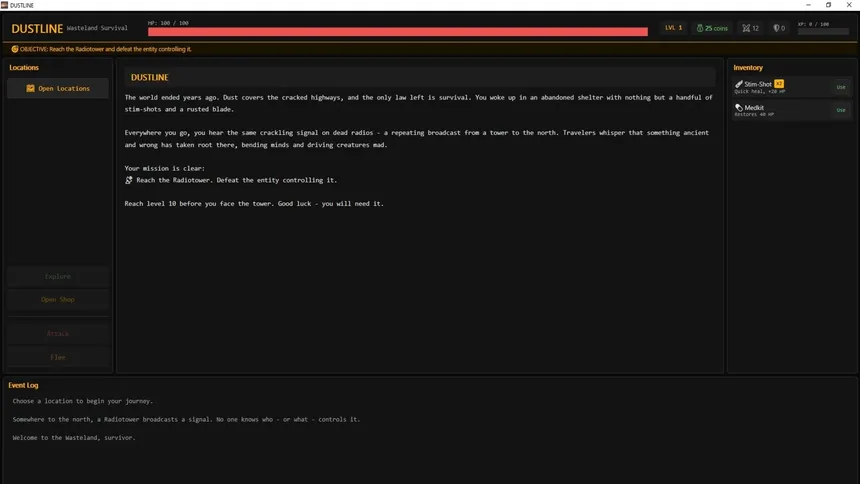Click the 'Somewhere to the north' log entry
This screenshot has width=860, height=484.
pyautogui.click(x=186, y=419)
